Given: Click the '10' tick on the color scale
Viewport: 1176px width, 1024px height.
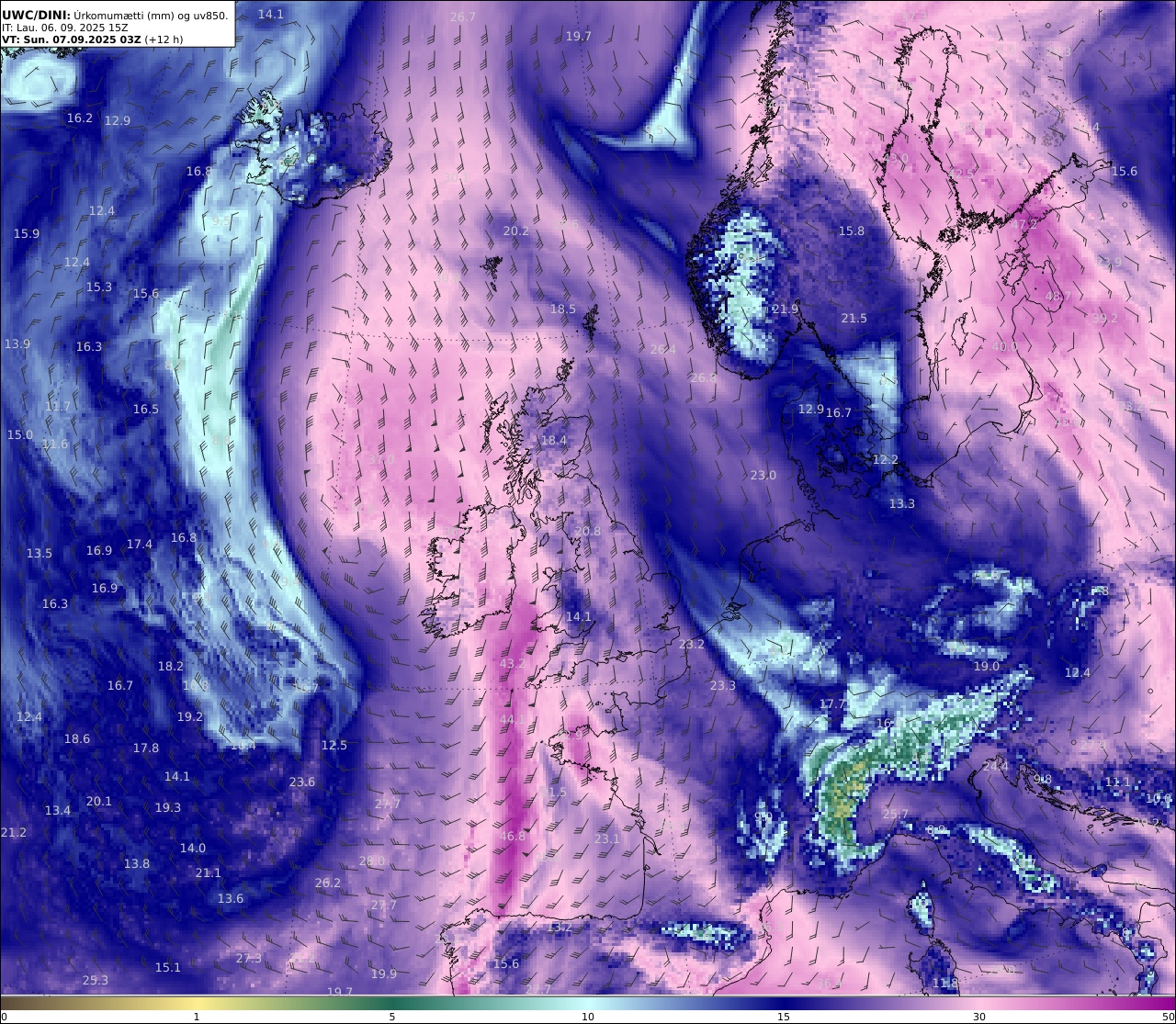Looking at the screenshot, I should click(588, 1017).
